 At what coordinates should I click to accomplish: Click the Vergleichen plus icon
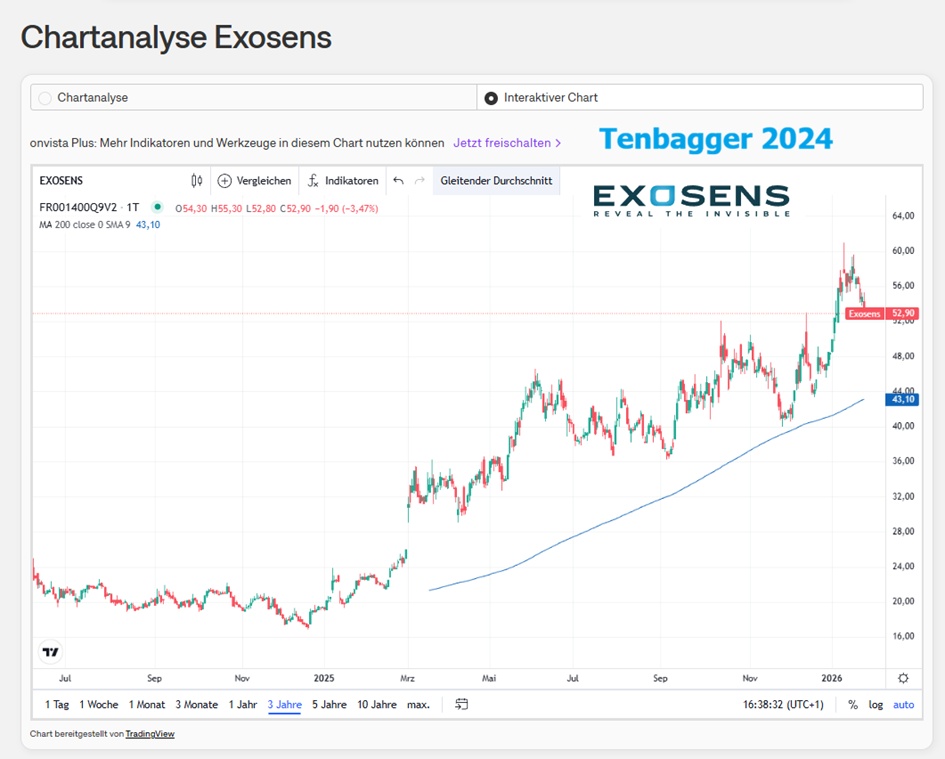[224, 181]
